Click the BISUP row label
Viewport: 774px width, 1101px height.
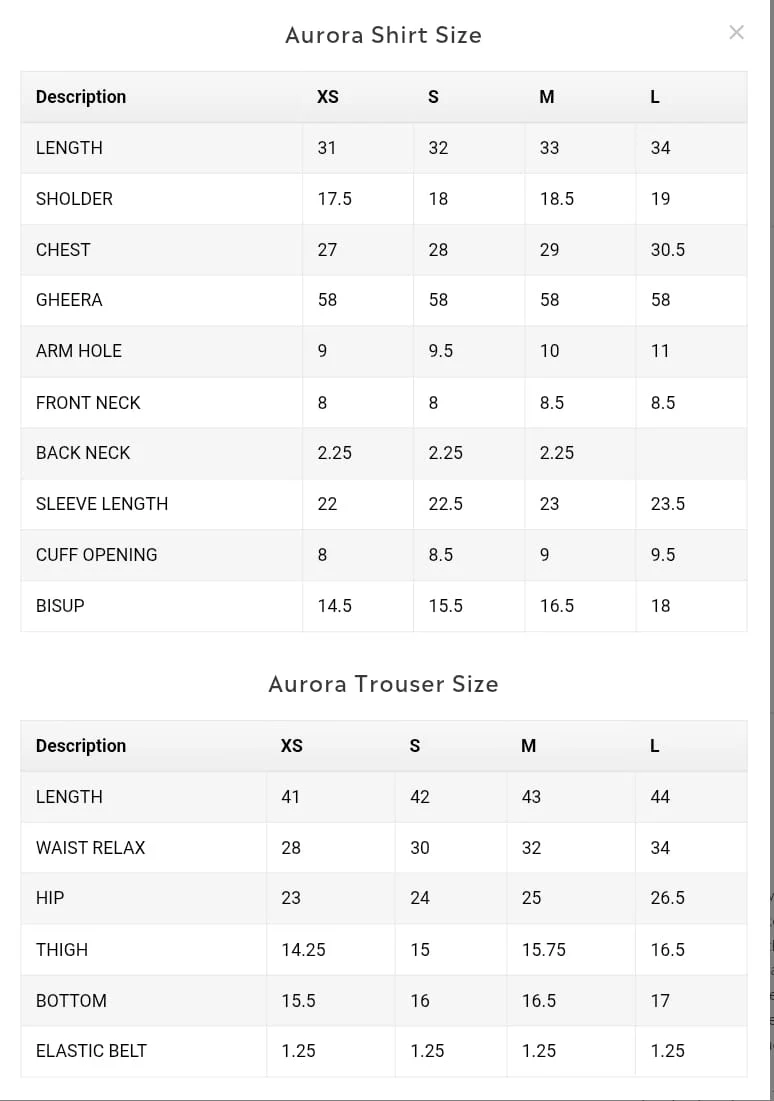(60, 606)
